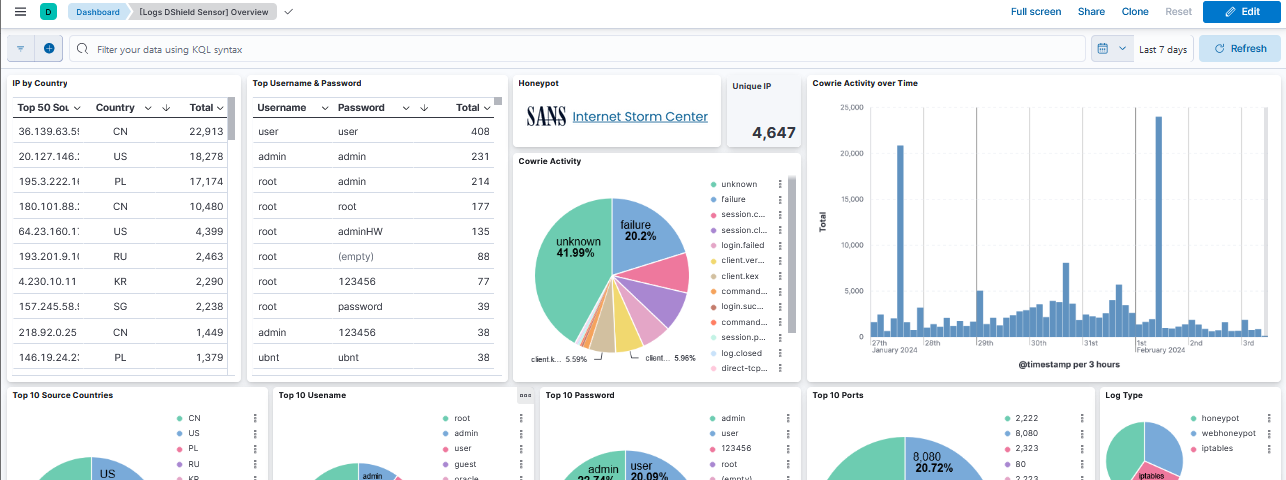1286x480 pixels.
Task: Refresh the dashboard data
Action: tap(1240, 48)
